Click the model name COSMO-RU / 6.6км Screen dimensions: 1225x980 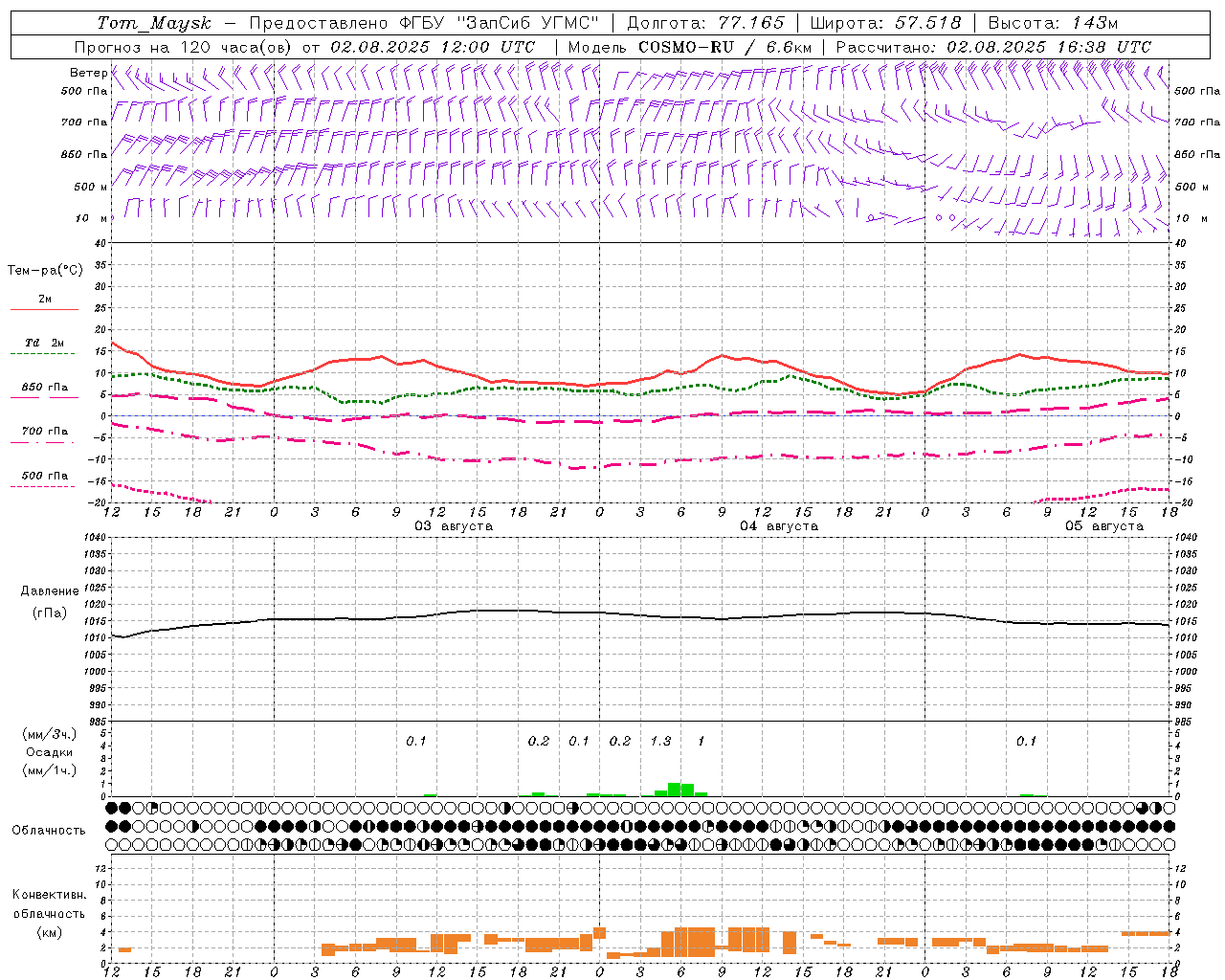tap(724, 47)
